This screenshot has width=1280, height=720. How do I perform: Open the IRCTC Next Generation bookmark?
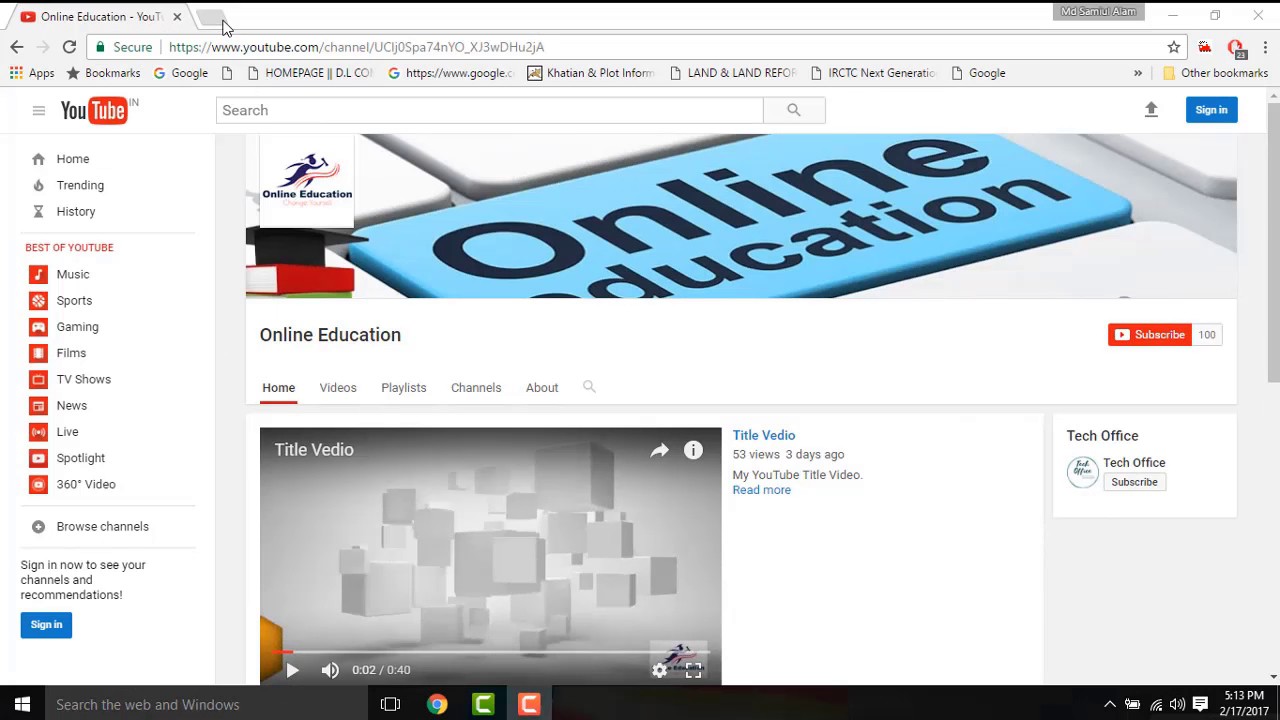tap(872, 73)
